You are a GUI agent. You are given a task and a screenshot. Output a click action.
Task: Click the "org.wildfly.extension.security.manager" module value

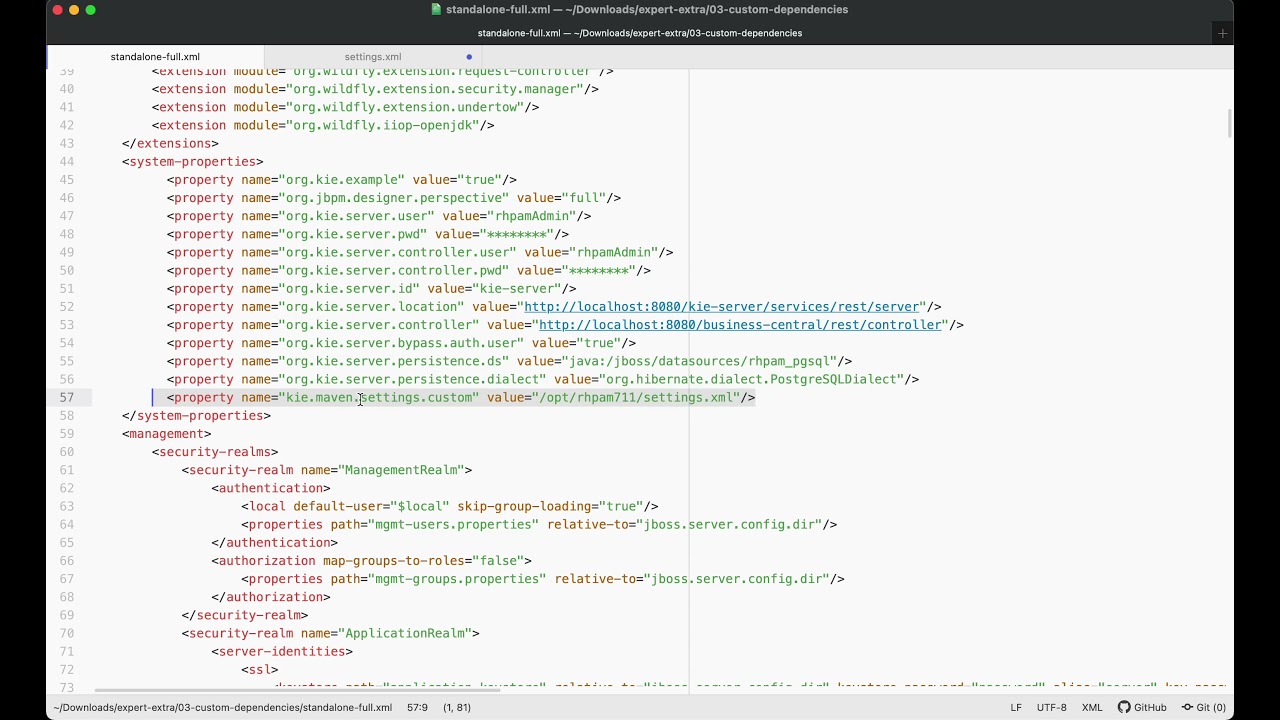pyautogui.click(x=435, y=89)
